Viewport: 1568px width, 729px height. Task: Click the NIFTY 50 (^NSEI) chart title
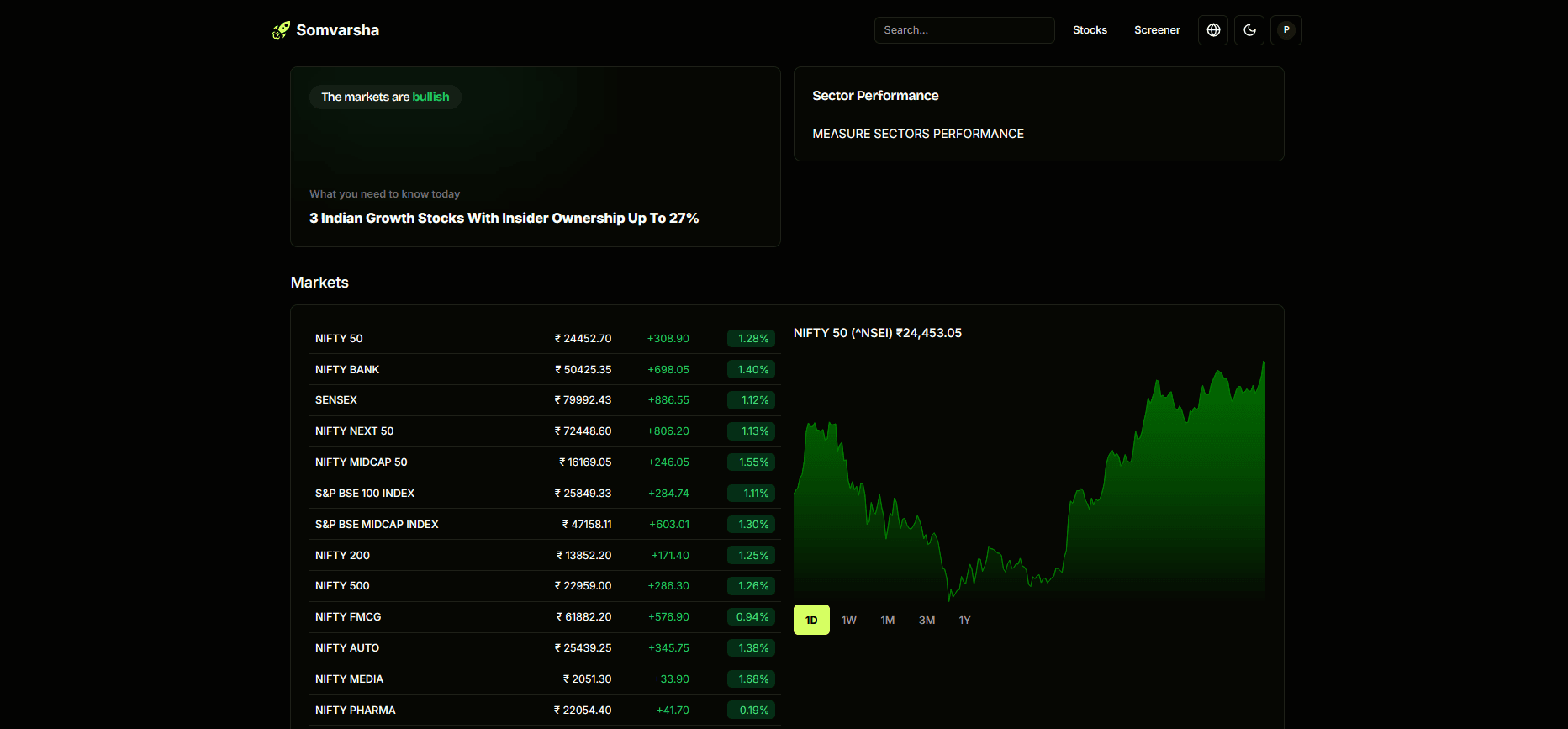pos(878,333)
